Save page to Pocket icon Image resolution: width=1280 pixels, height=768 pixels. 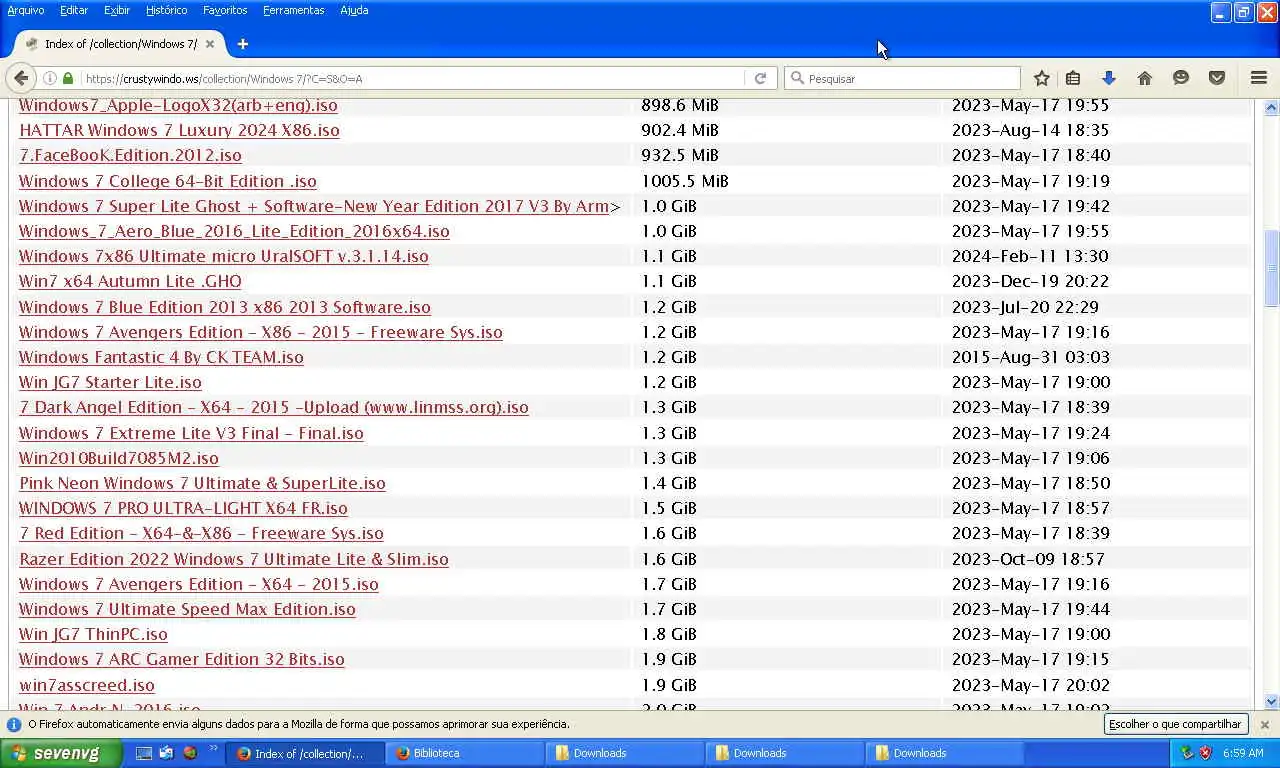(1217, 78)
